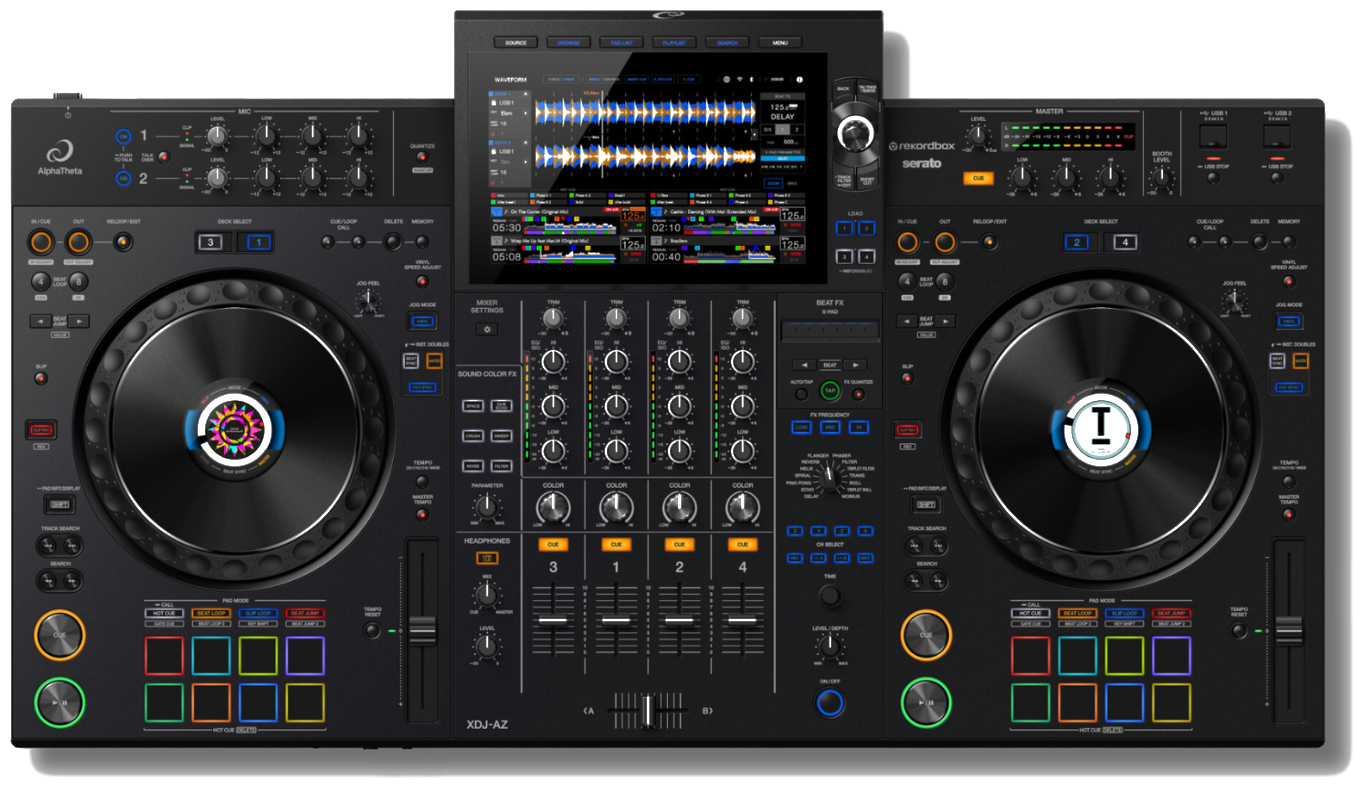Screen dimensions: 1363x788
Task: Step down the beat with the left BEAT arrow
Action: (803, 365)
